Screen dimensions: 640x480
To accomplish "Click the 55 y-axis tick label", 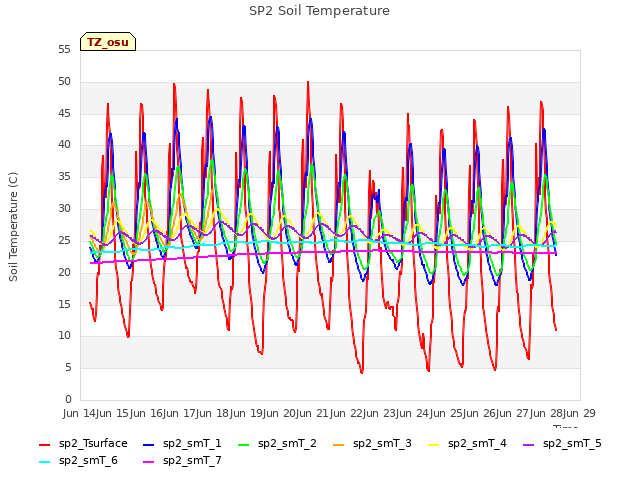I will pyautogui.click(x=64, y=49).
